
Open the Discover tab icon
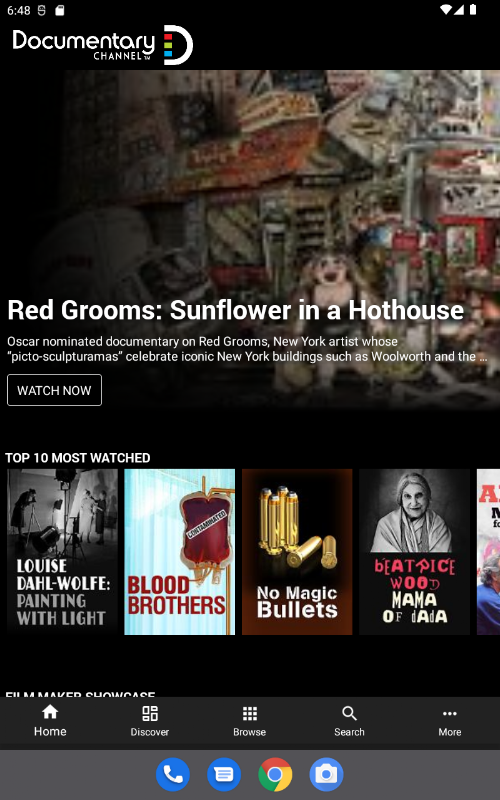[149, 713]
